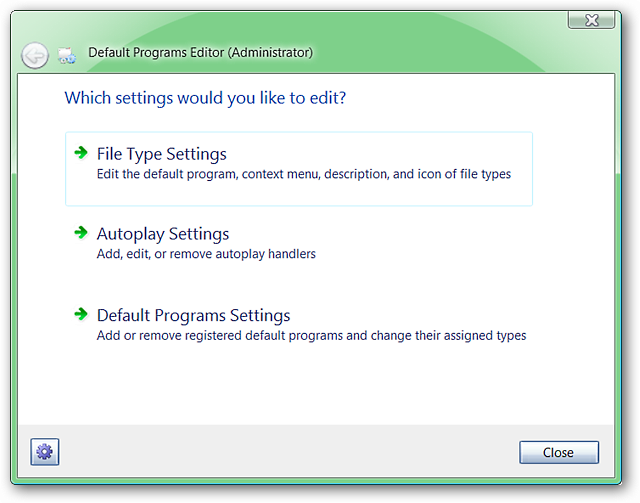Click the Default Programs Editor title bar icon

[x=67, y=55]
